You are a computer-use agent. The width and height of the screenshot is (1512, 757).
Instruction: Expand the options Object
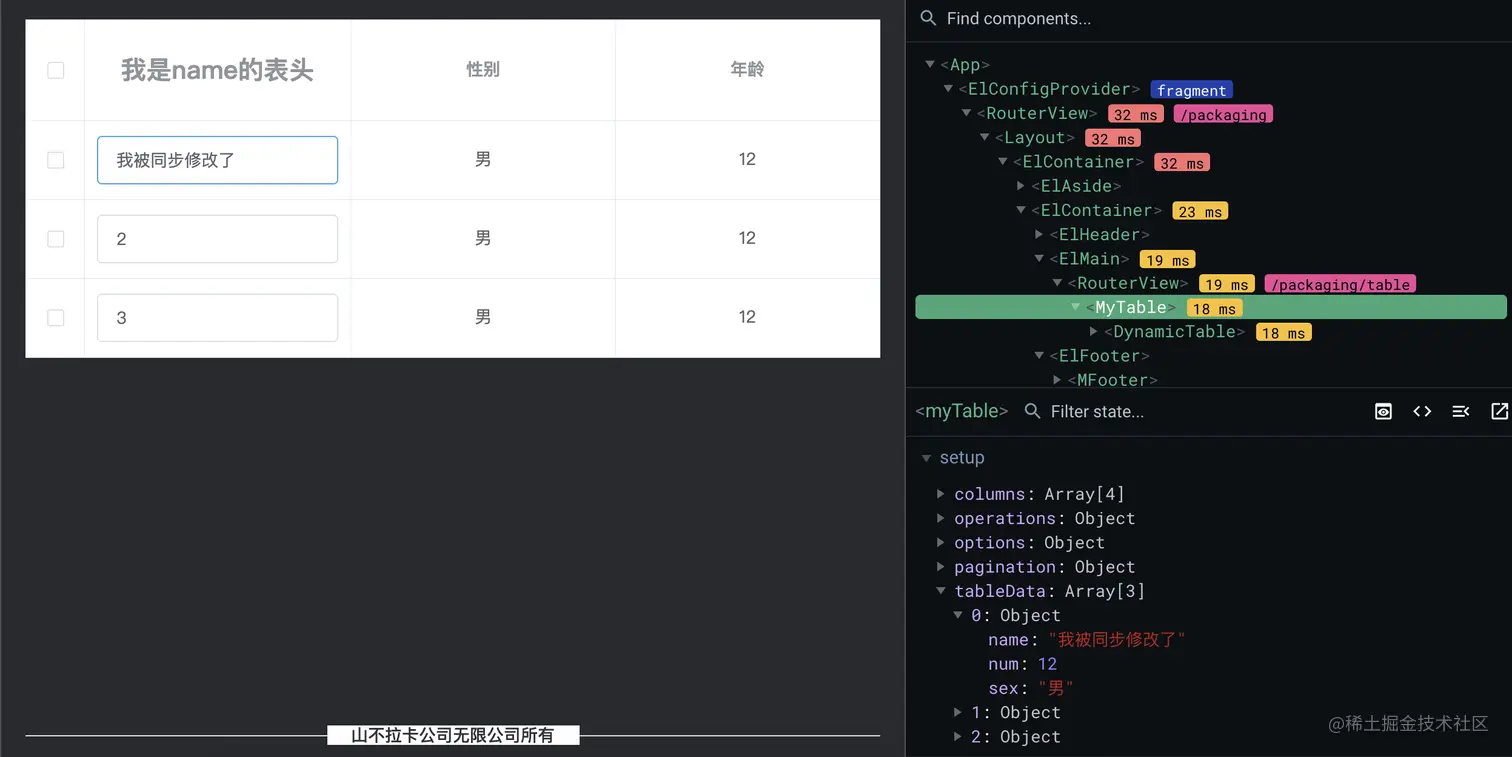941,543
